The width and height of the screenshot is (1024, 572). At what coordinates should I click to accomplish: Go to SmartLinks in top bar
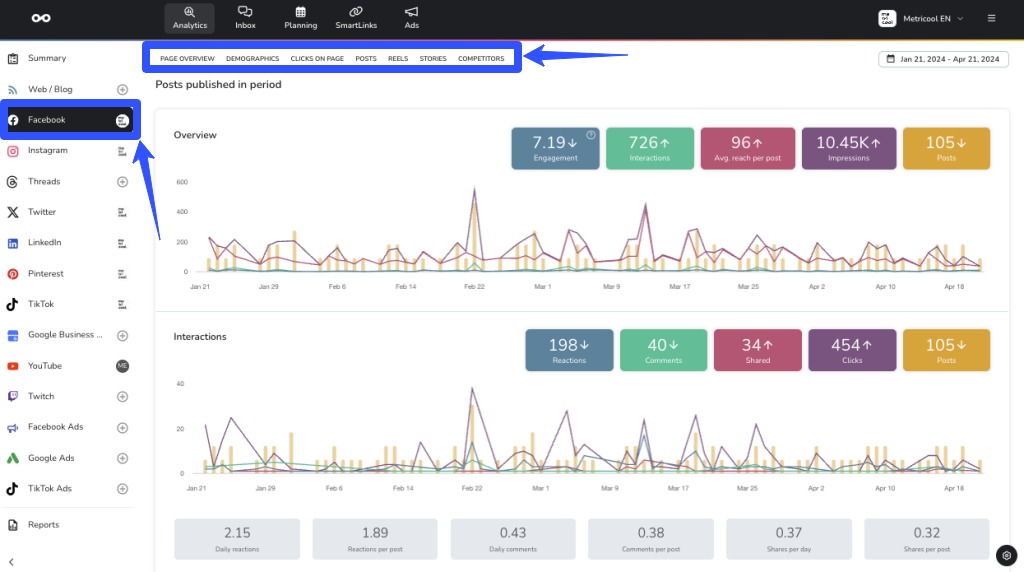[356, 12]
